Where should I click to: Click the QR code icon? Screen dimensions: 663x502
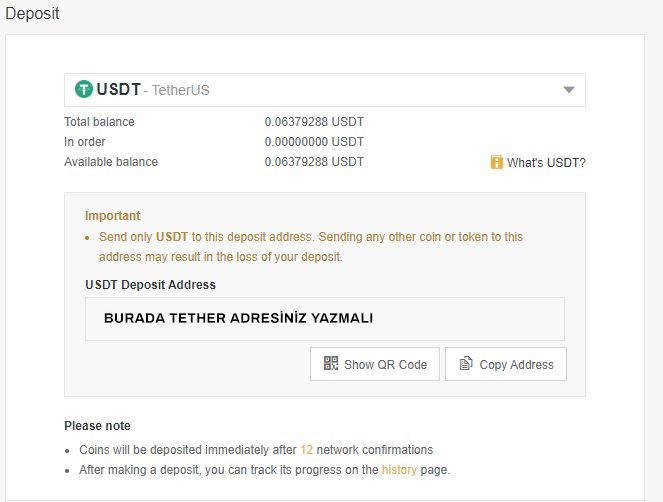click(331, 363)
